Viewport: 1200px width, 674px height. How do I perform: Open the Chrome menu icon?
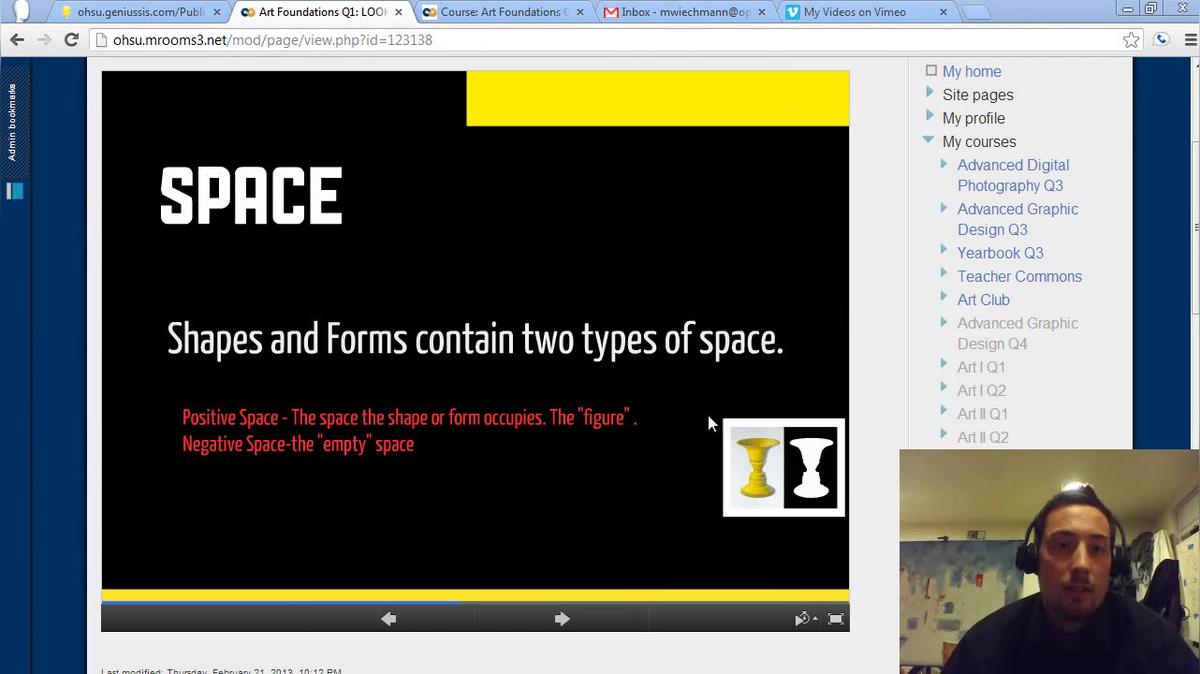pos(1187,40)
